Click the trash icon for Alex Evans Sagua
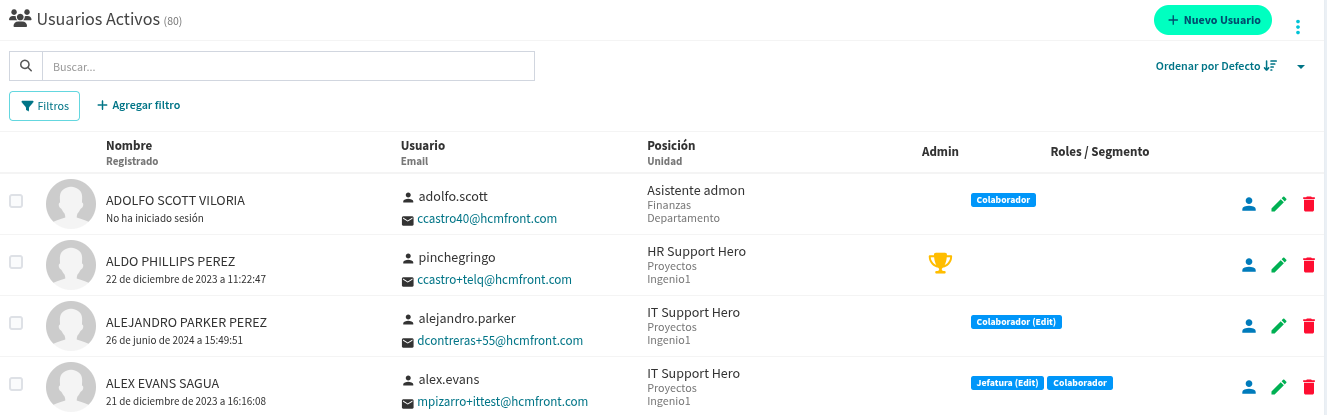This screenshot has width=1327, height=415. [x=1308, y=387]
